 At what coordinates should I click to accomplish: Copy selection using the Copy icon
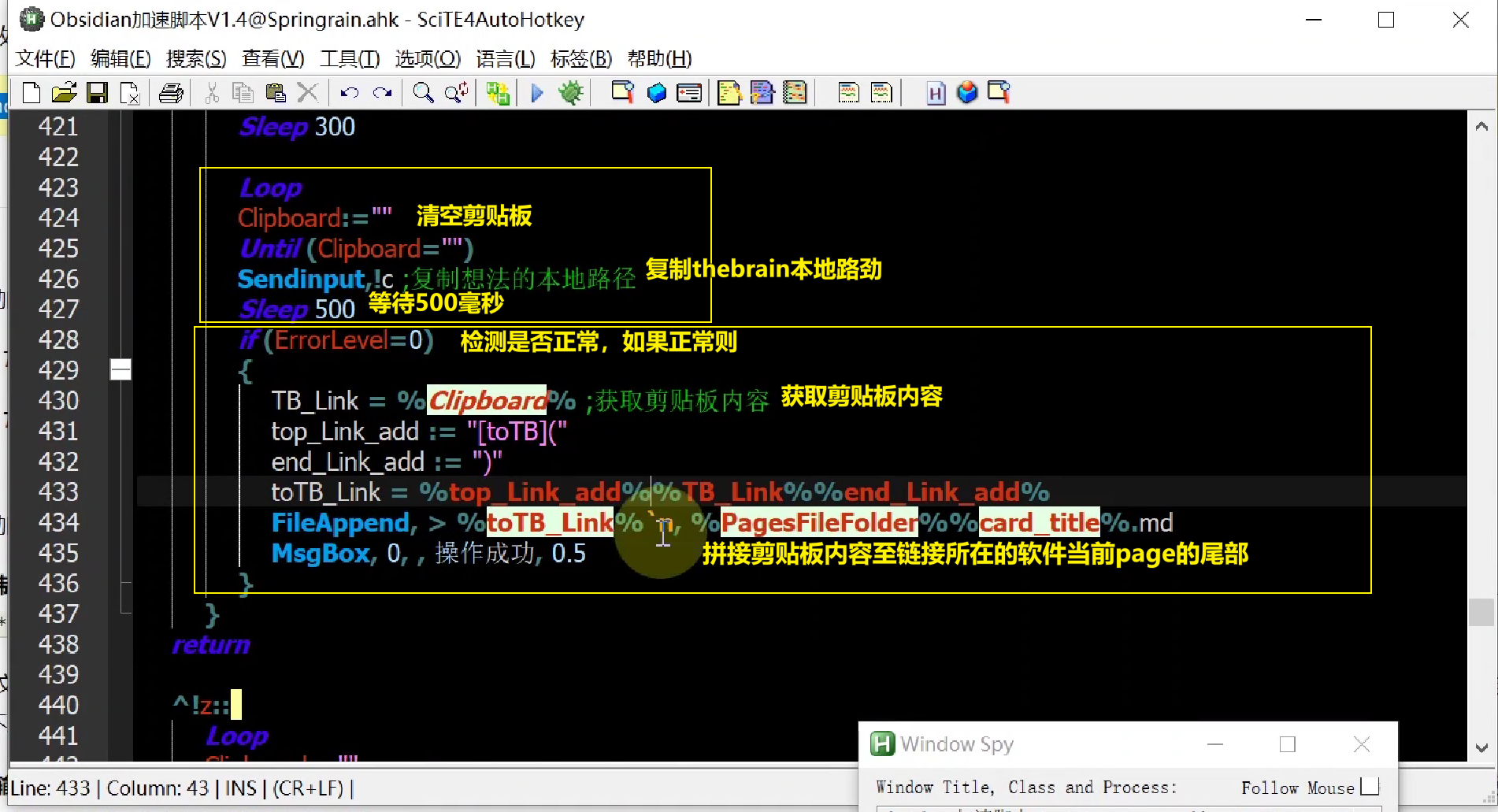tap(243, 93)
